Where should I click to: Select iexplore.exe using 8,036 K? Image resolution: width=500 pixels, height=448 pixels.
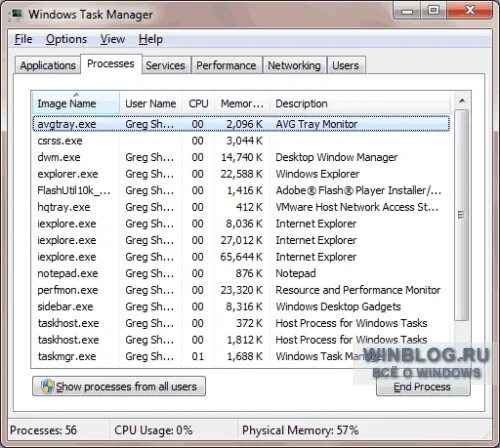(x=241, y=224)
